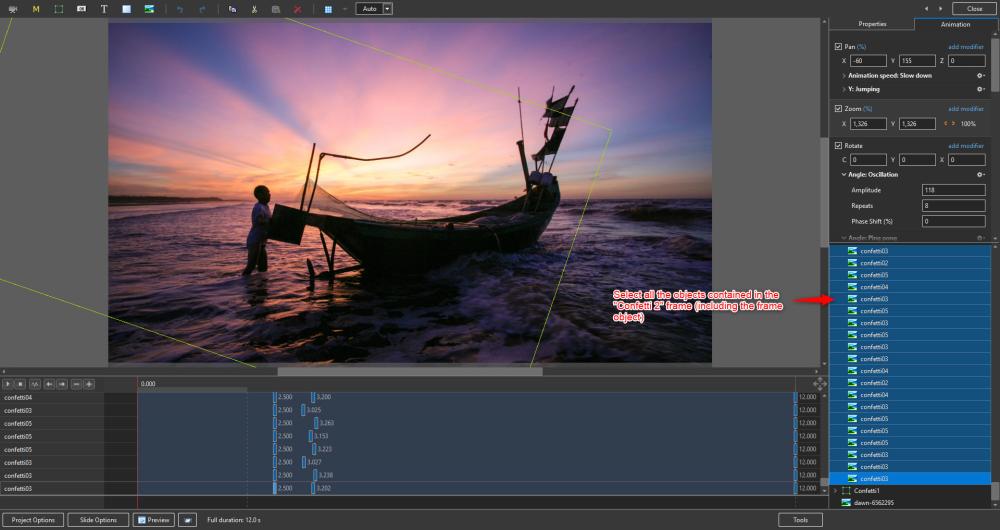This screenshot has width=1000, height=530.
Task: Open the gear menu for Angle: Oscillation
Action: pos(980,175)
